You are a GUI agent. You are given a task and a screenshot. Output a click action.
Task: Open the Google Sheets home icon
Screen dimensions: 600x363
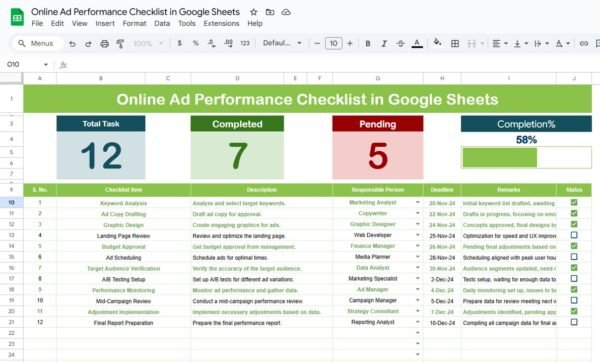pos(17,17)
